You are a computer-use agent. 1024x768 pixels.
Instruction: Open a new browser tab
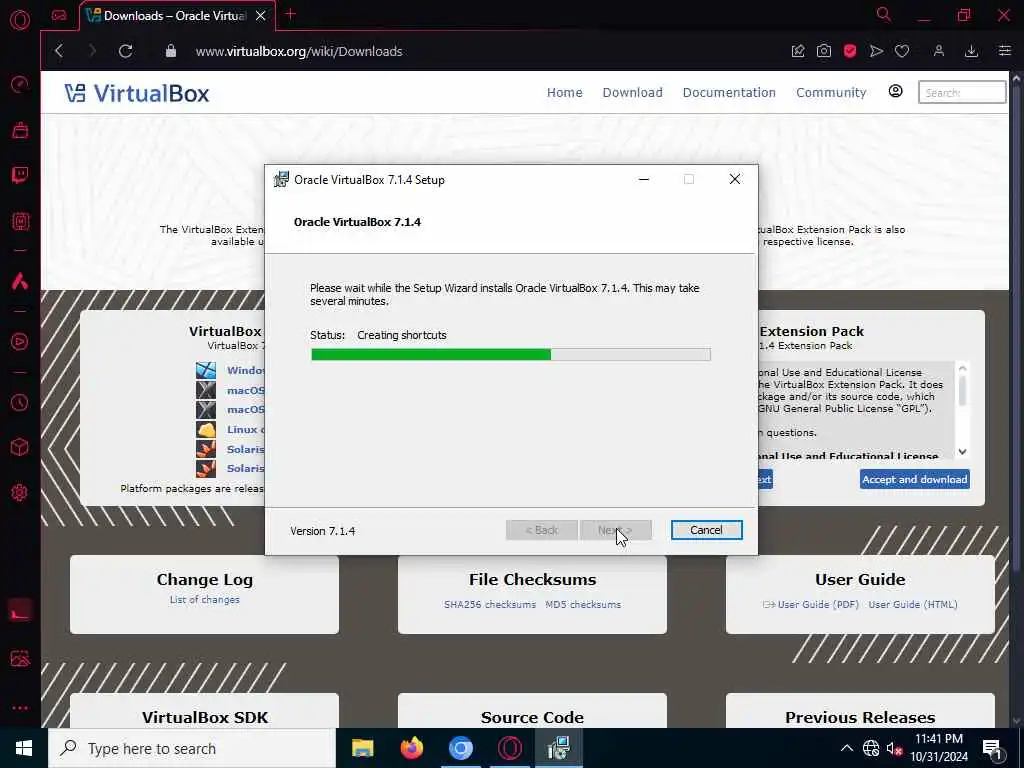(291, 14)
